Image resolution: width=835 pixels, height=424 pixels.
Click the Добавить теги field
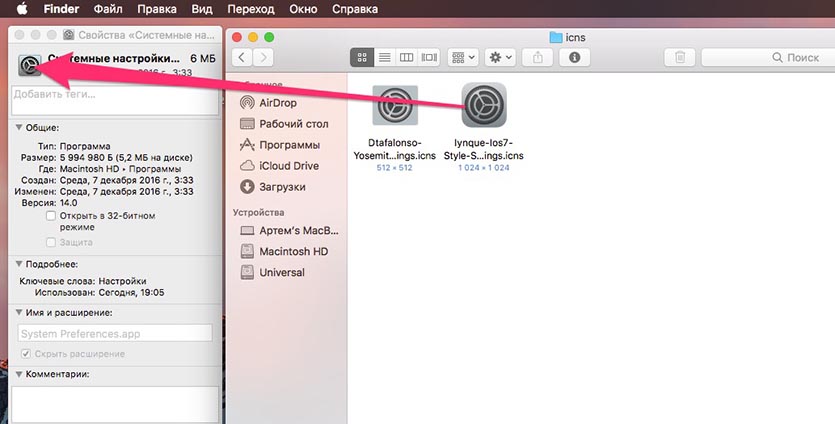115,100
